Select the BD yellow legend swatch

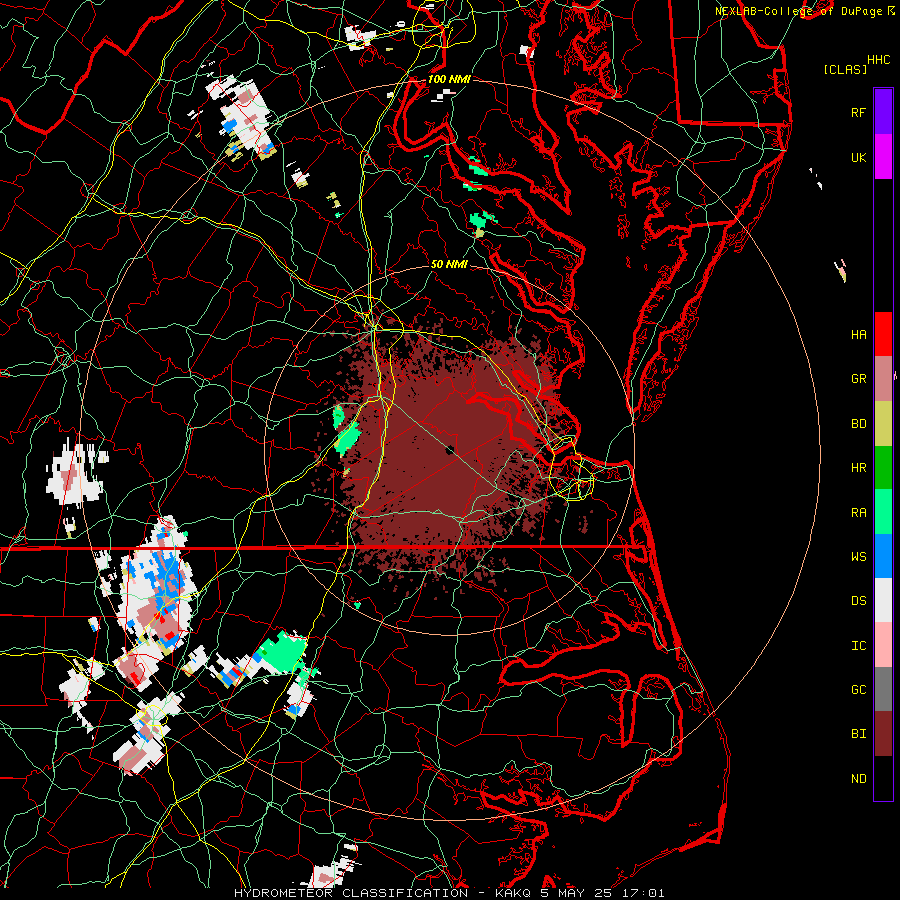pos(883,424)
